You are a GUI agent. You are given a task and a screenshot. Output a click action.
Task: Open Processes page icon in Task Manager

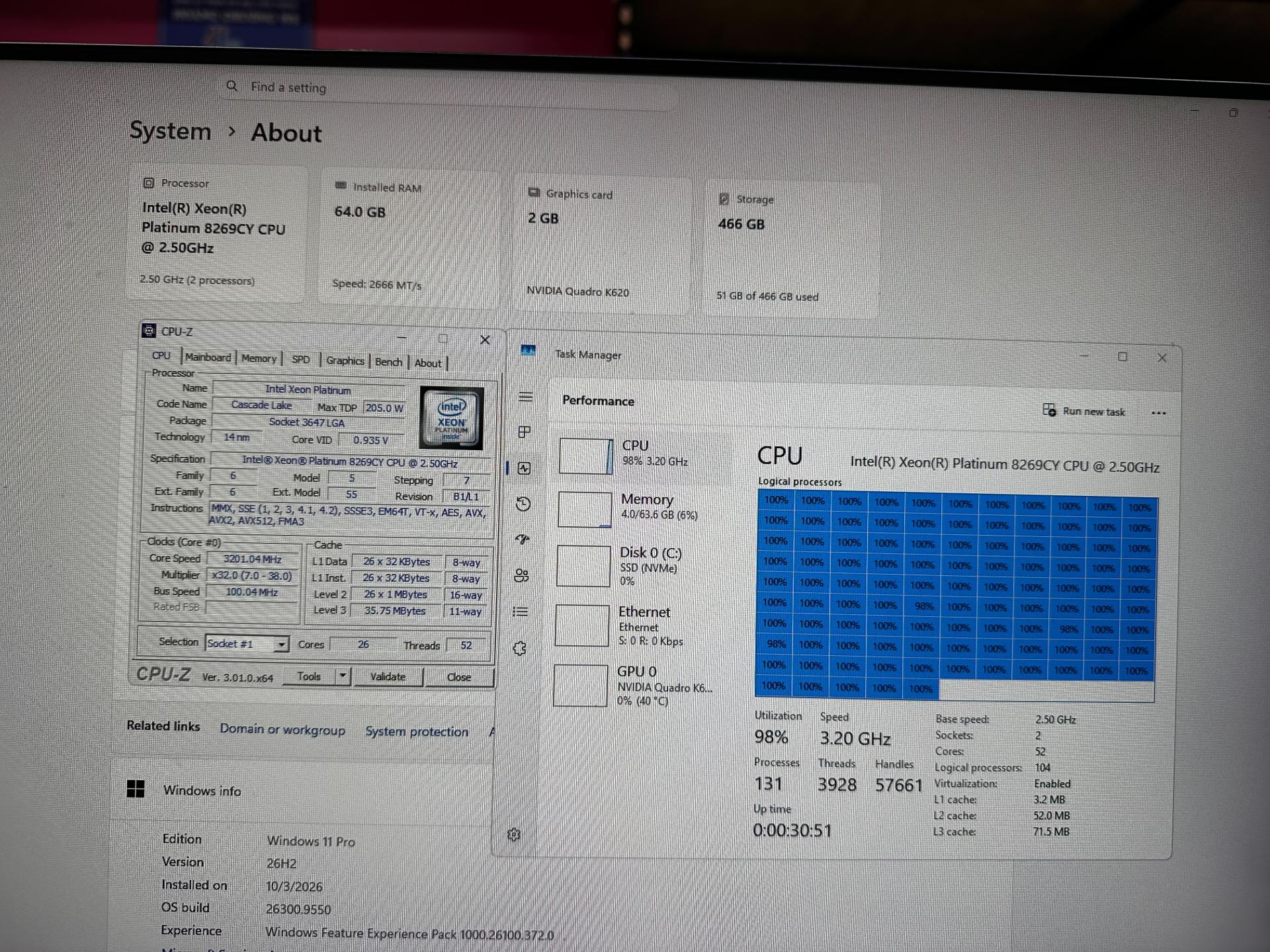525,432
